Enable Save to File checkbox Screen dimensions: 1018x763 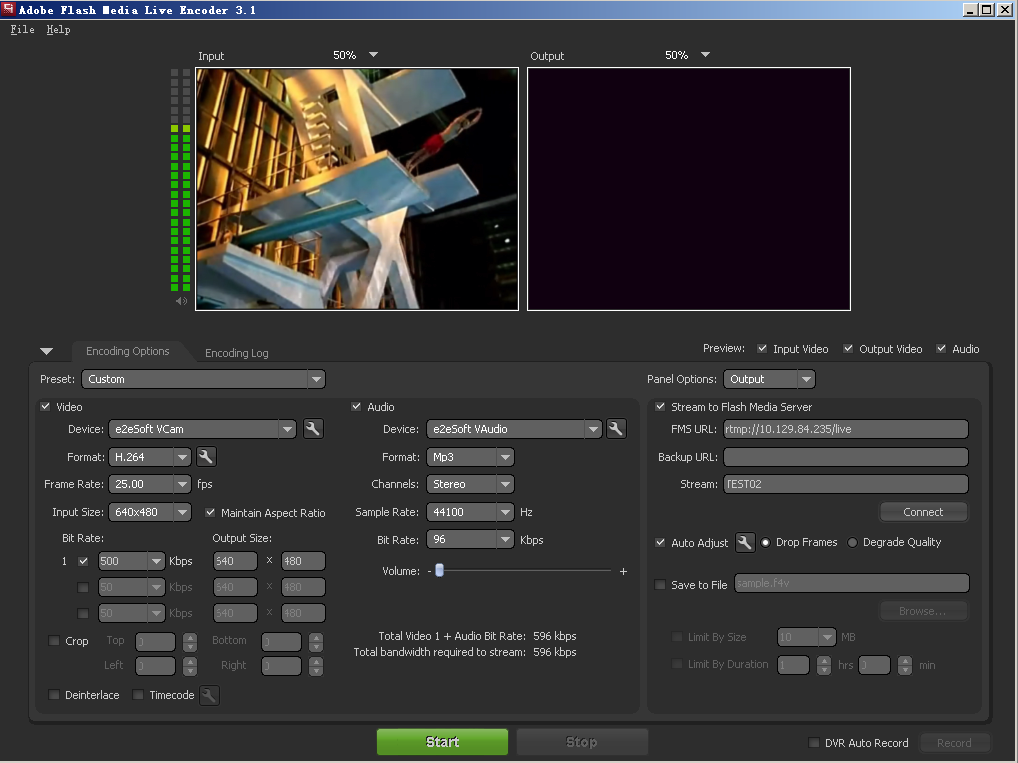tap(660, 584)
